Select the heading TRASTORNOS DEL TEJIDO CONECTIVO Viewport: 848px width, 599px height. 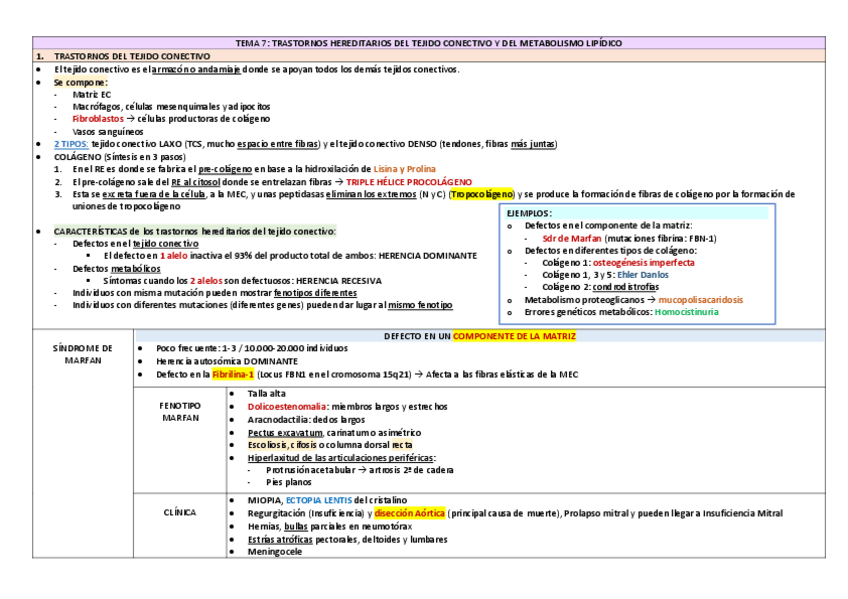pos(135,53)
